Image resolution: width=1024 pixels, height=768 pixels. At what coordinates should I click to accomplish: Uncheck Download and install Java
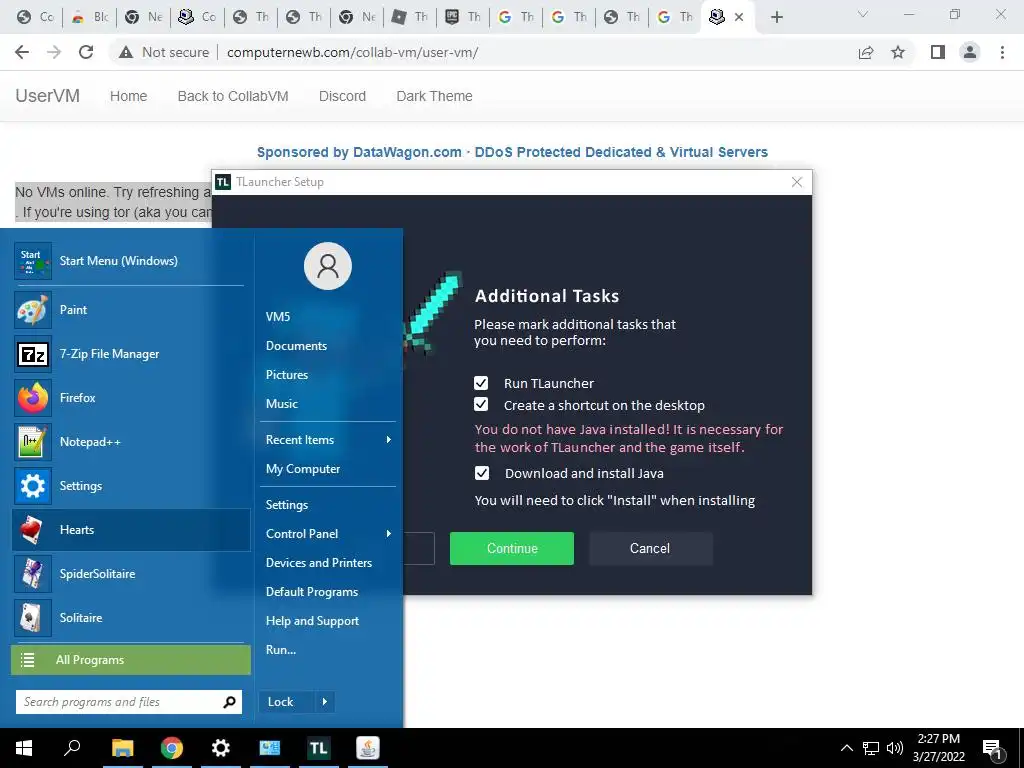(482, 473)
